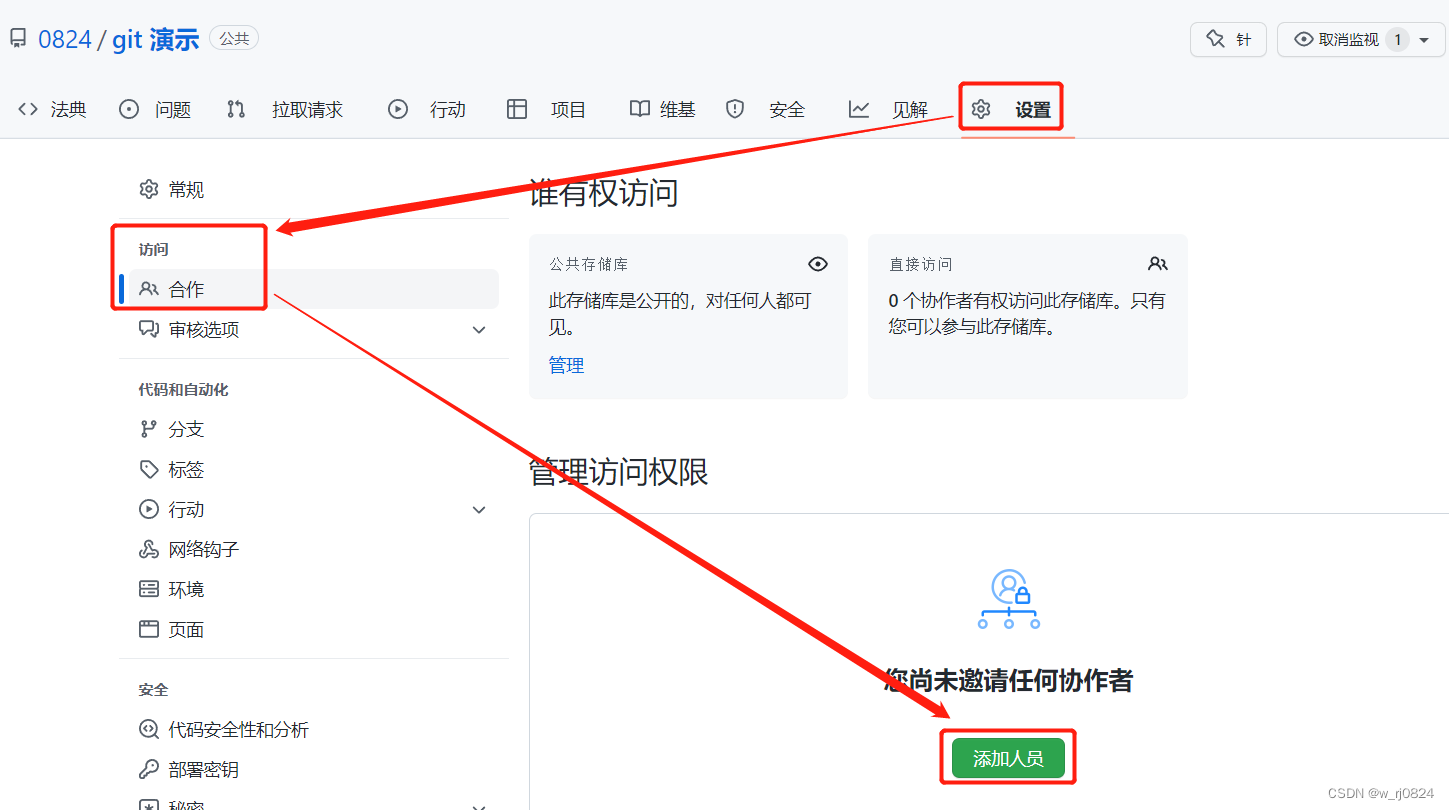Open 页面 in the sidebar
The height and width of the screenshot is (810, 1449).
point(187,629)
